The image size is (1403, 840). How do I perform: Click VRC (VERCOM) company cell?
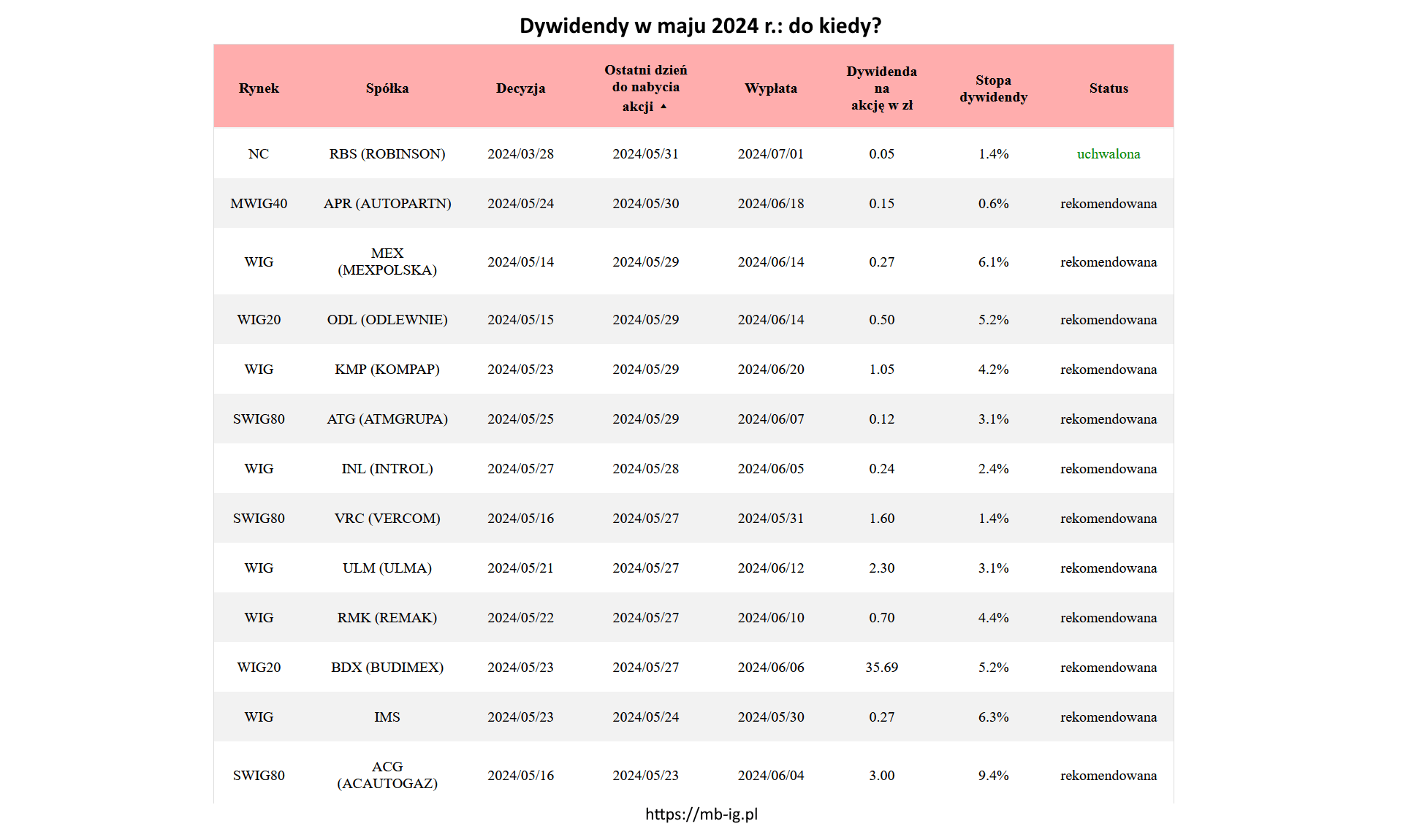[x=387, y=519]
